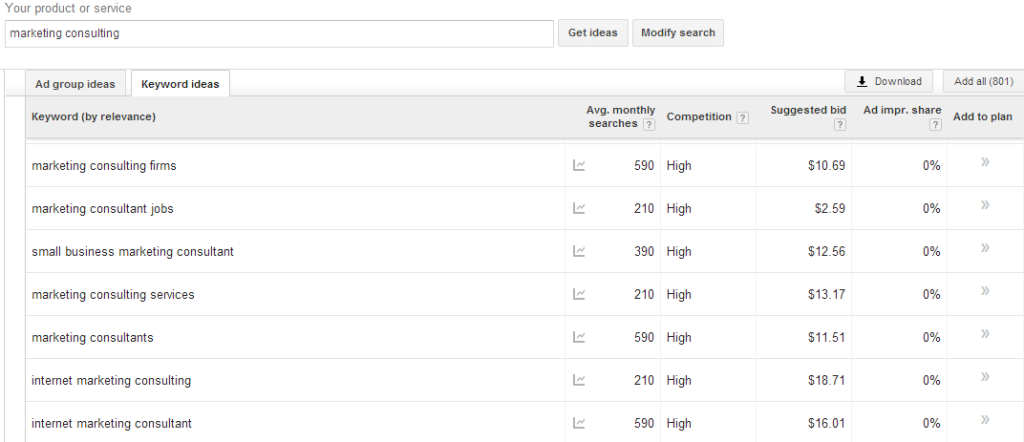Click the Get ideas button
Viewport: 1024px width, 442px height.
(x=593, y=33)
